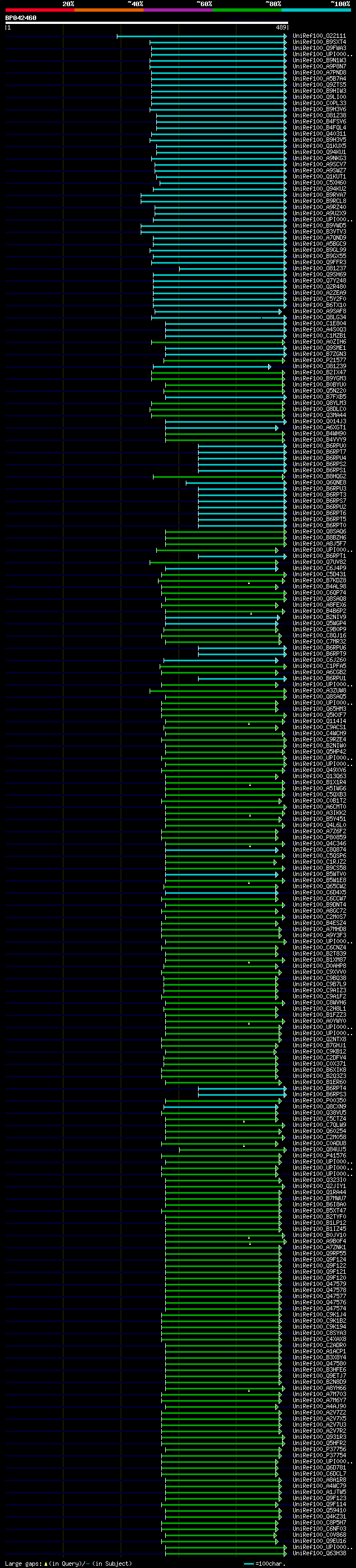This screenshot has height=1568, width=356.
Task: Select hit label UniRef100_P41576
Action: point(319,1155)
